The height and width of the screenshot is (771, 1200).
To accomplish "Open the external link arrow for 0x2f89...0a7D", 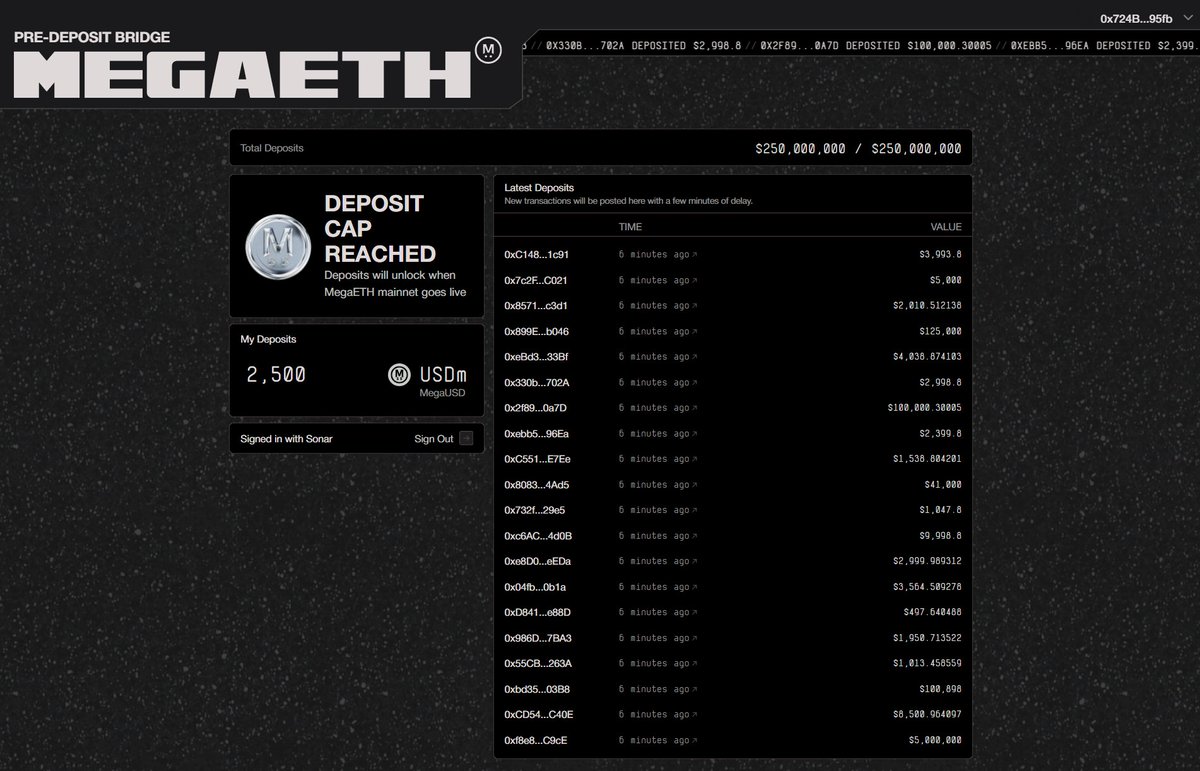I will tap(695, 407).
